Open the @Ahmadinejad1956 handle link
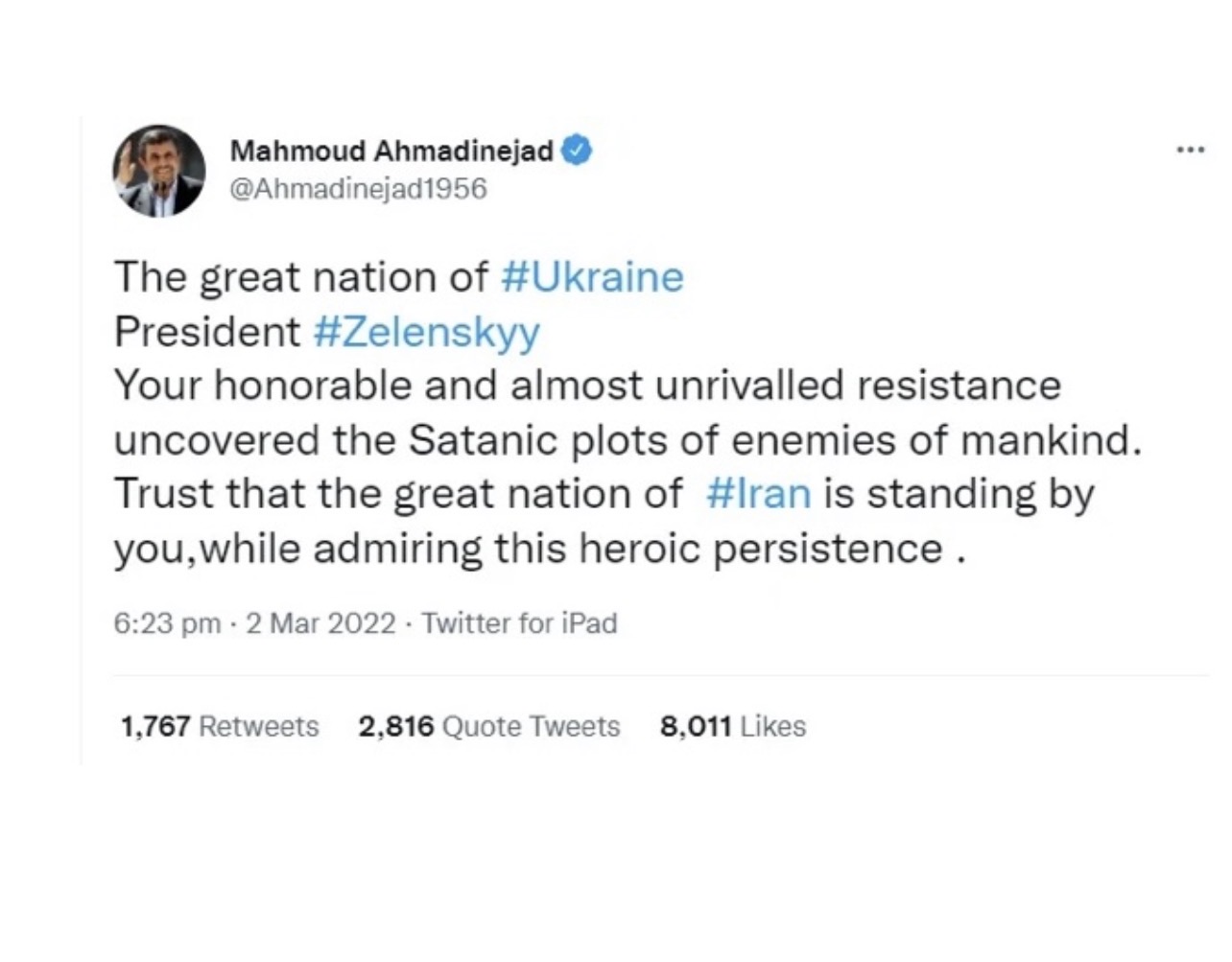 point(358,189)
